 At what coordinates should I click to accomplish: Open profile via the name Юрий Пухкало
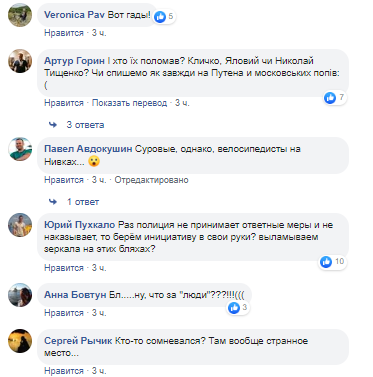pos(79,225)
